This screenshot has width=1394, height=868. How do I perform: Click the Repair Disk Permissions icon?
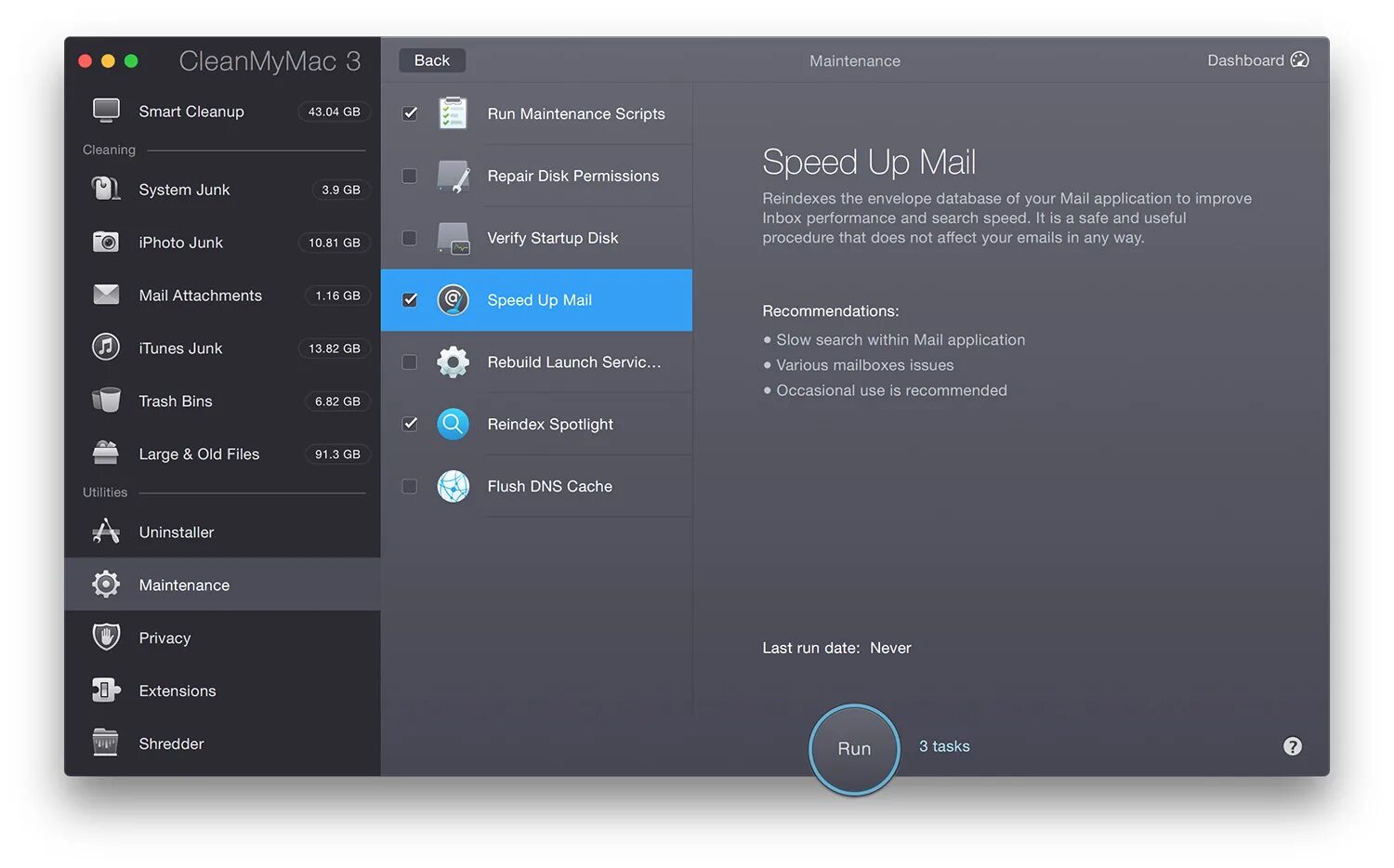click(x=453, y=176)
